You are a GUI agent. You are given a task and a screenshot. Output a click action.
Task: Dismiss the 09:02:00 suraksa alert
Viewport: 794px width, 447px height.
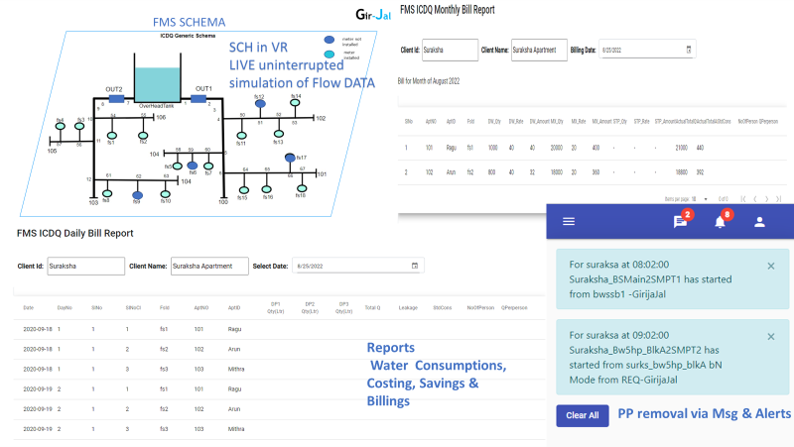pyautogui.click(x=771, y=337)
